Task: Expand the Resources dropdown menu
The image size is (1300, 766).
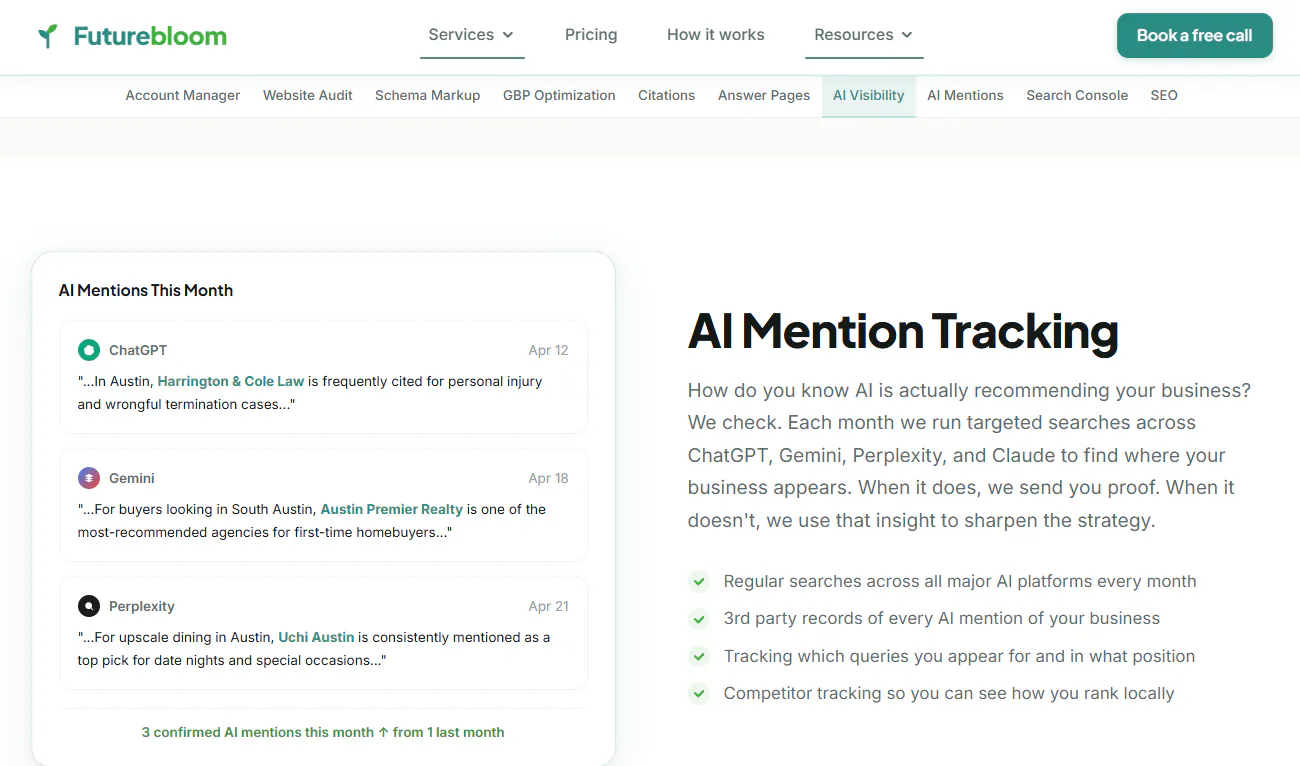Action: click(864, 35)
